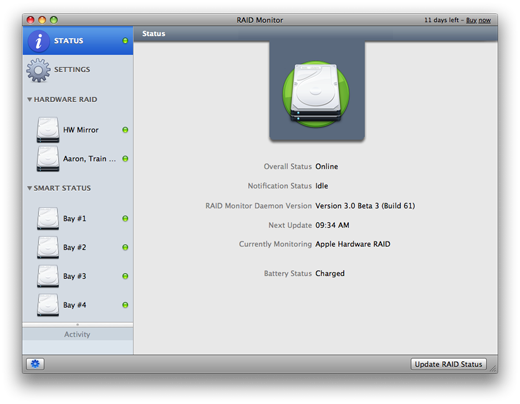Image resolution: width=520 pixels, height=404 pixels.
Task: Open the Buy now link
Action: 478,20
